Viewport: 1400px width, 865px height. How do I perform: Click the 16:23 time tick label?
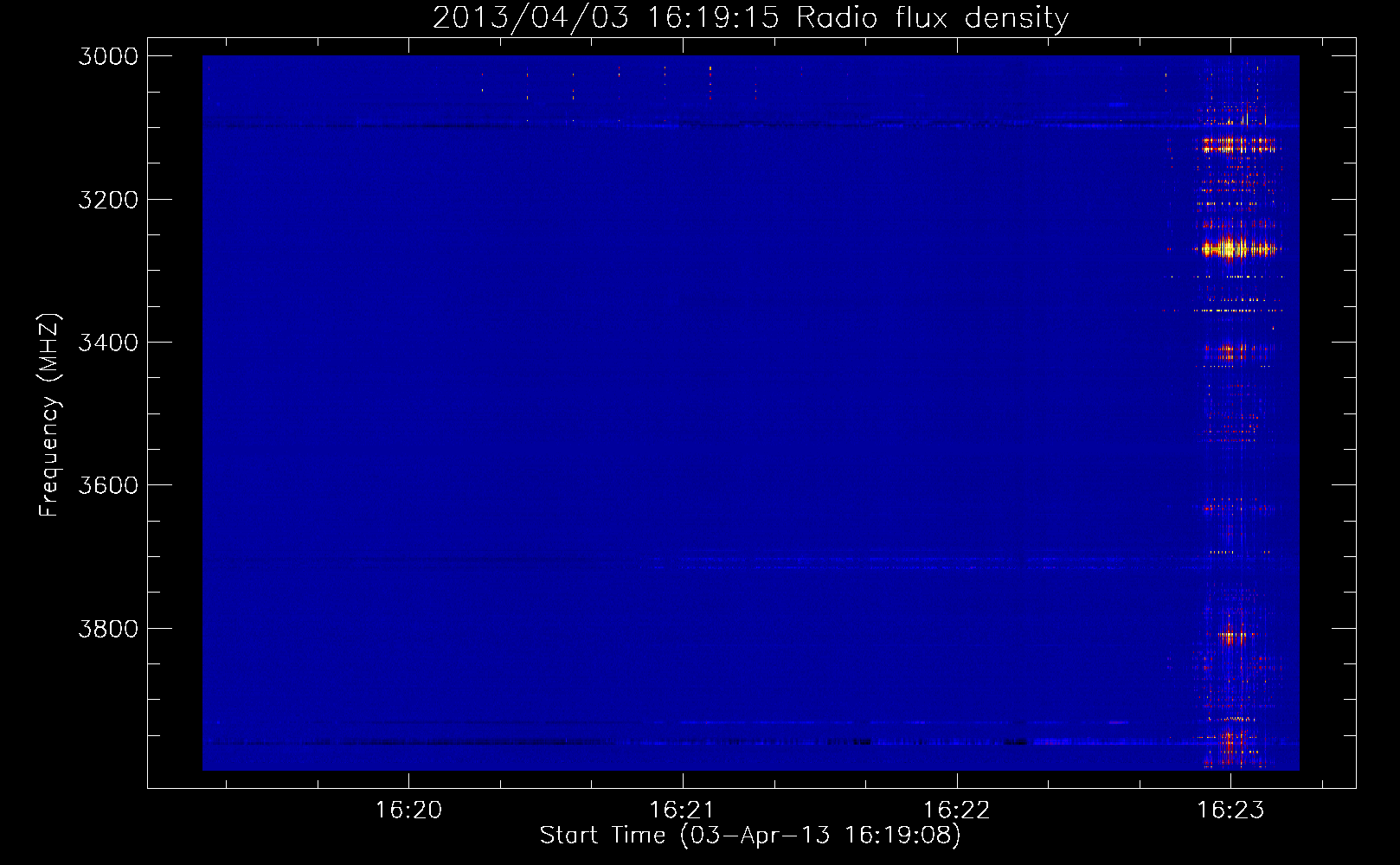click(1230, 810)
